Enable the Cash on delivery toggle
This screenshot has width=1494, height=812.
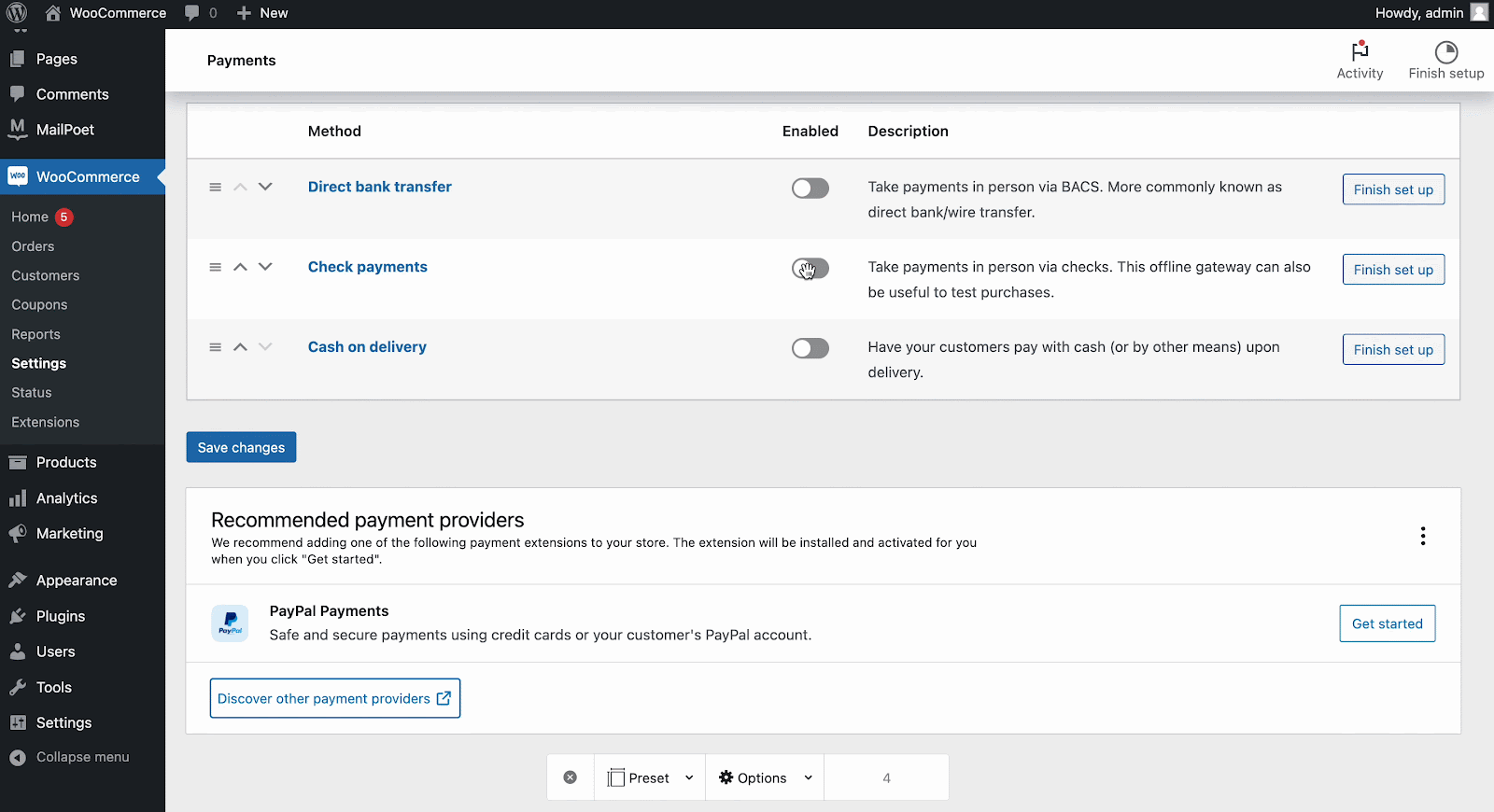click(x=810, y=348)
